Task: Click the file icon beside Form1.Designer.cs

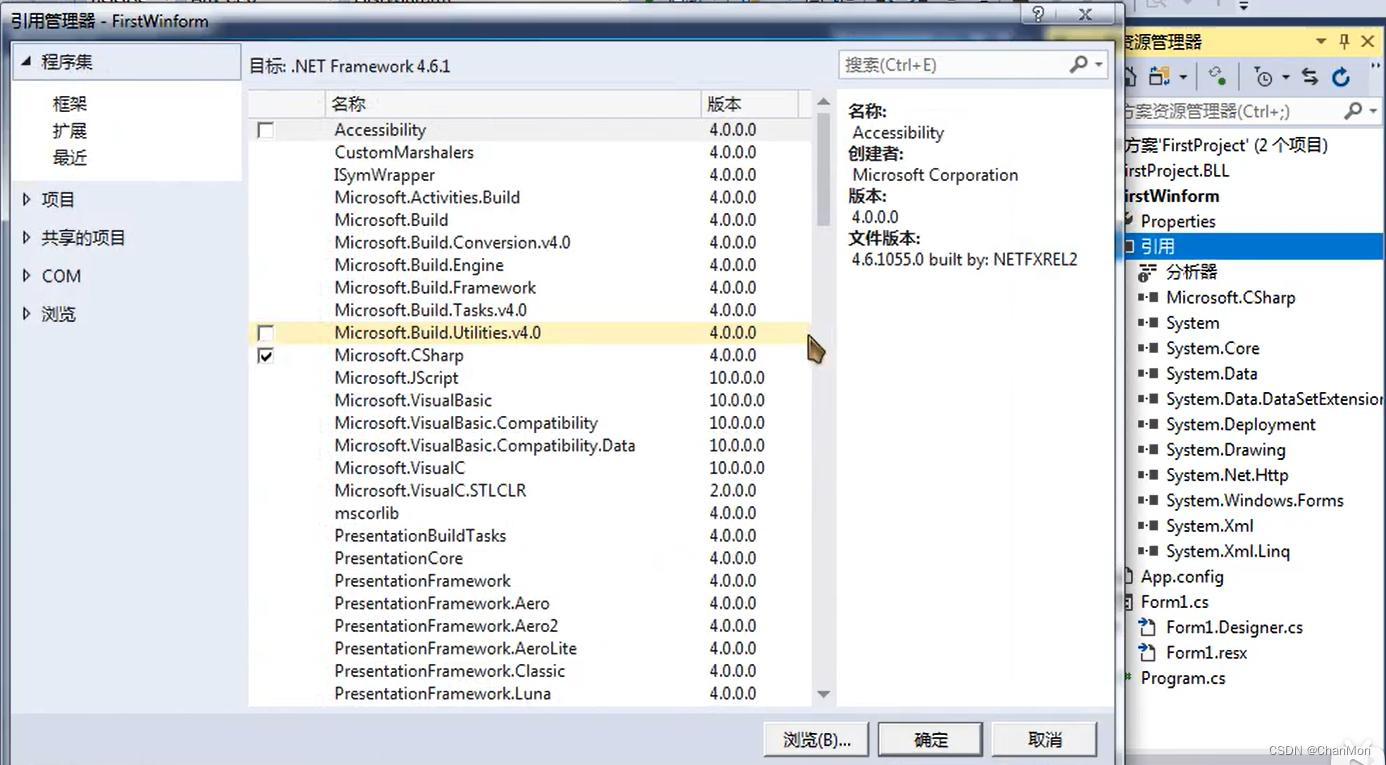Action: pyautogui.click(x=1149, y=627)
